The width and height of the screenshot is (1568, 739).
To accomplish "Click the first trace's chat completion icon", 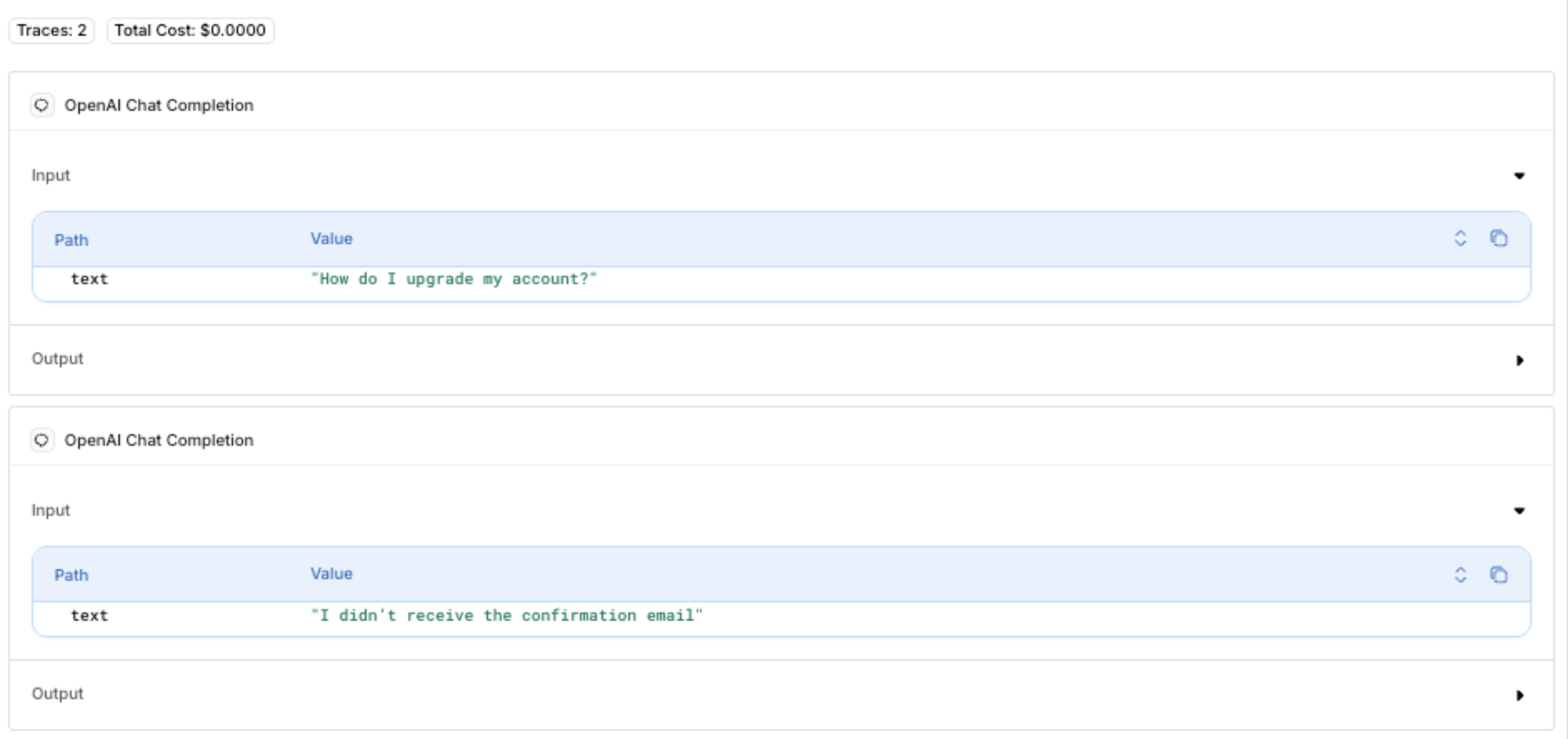I will (42, 105).
